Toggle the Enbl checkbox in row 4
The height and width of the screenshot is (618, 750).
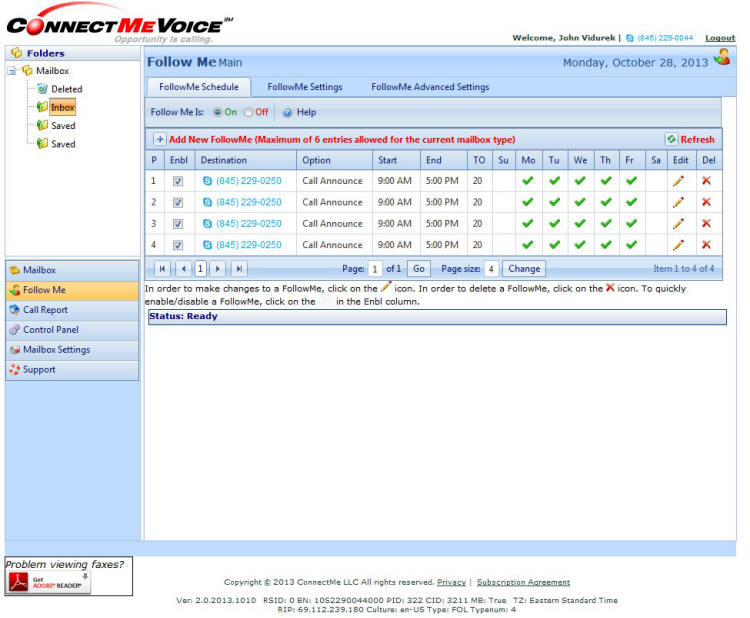(178, 245)
